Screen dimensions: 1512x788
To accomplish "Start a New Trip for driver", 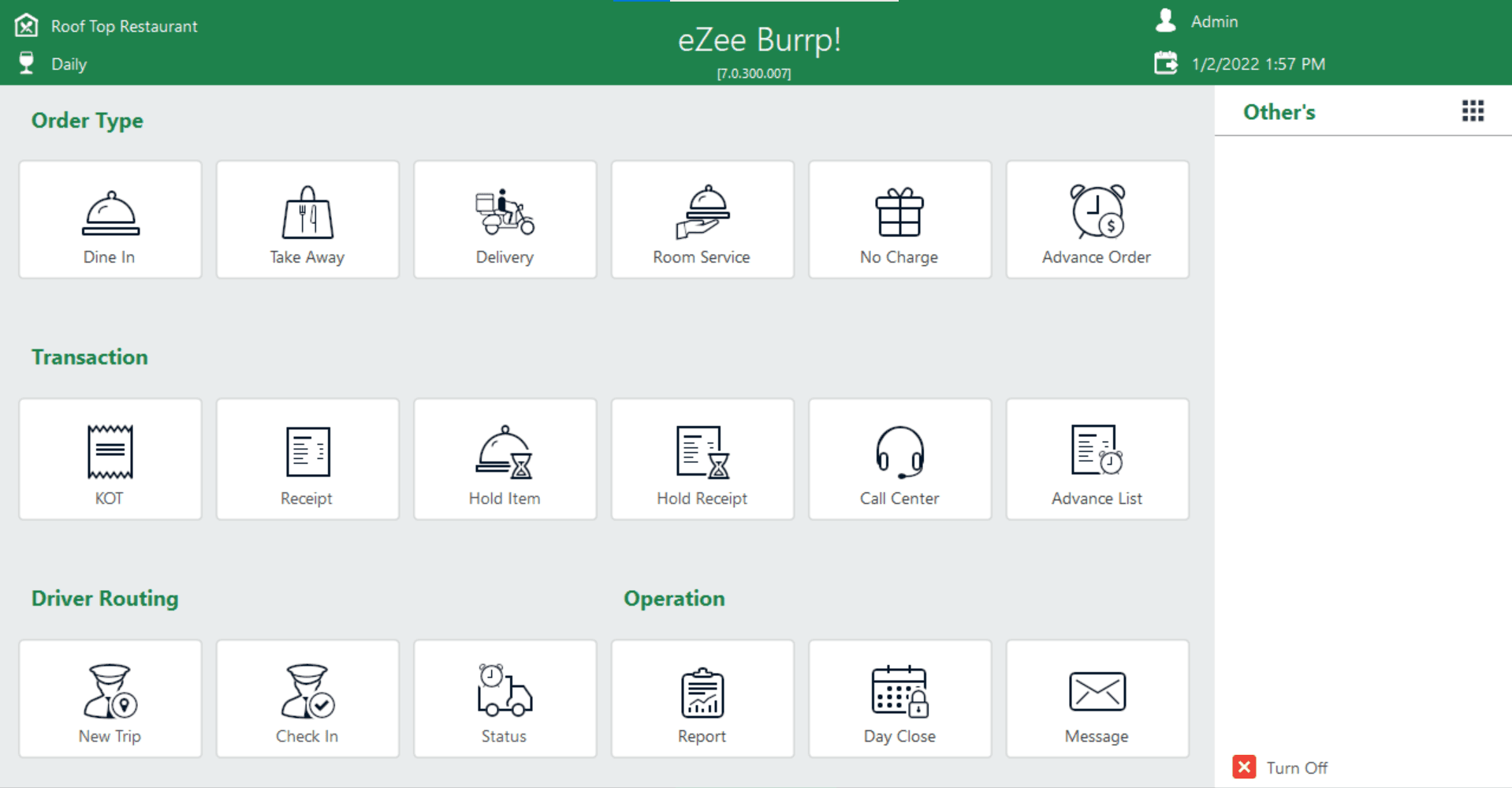I will click(110, 699).
